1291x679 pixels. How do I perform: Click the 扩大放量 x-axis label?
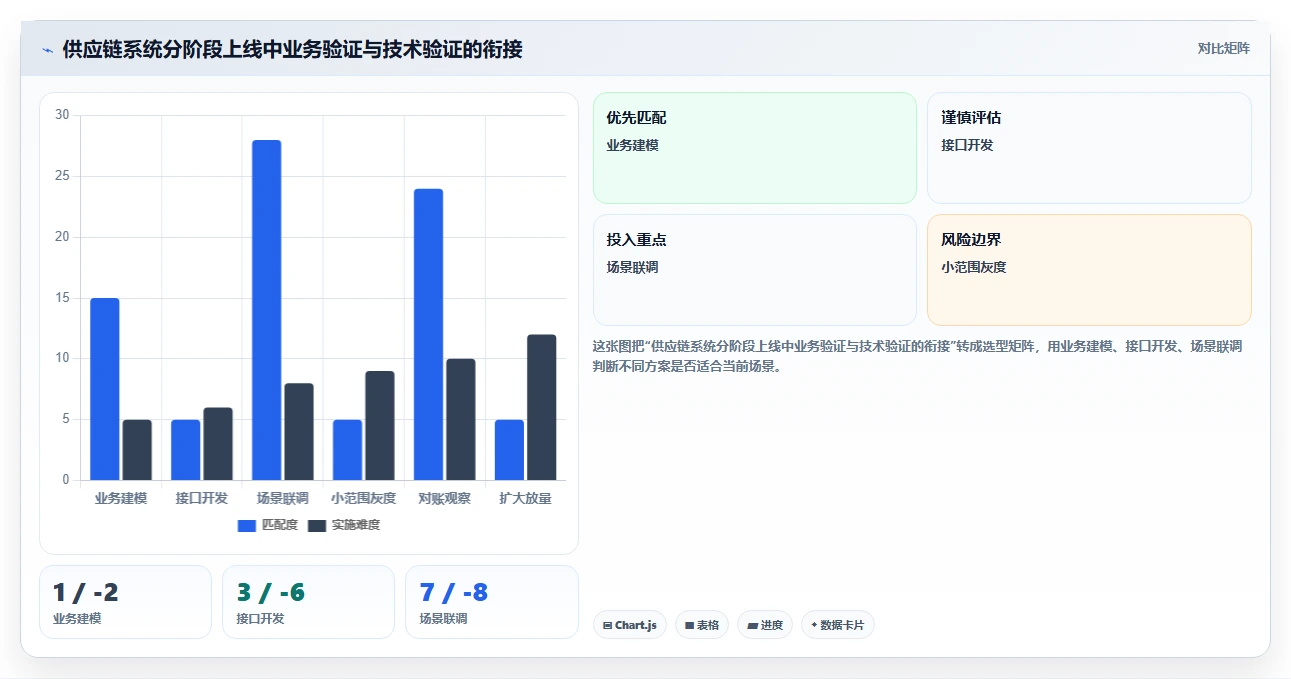(x=526, y=498)
